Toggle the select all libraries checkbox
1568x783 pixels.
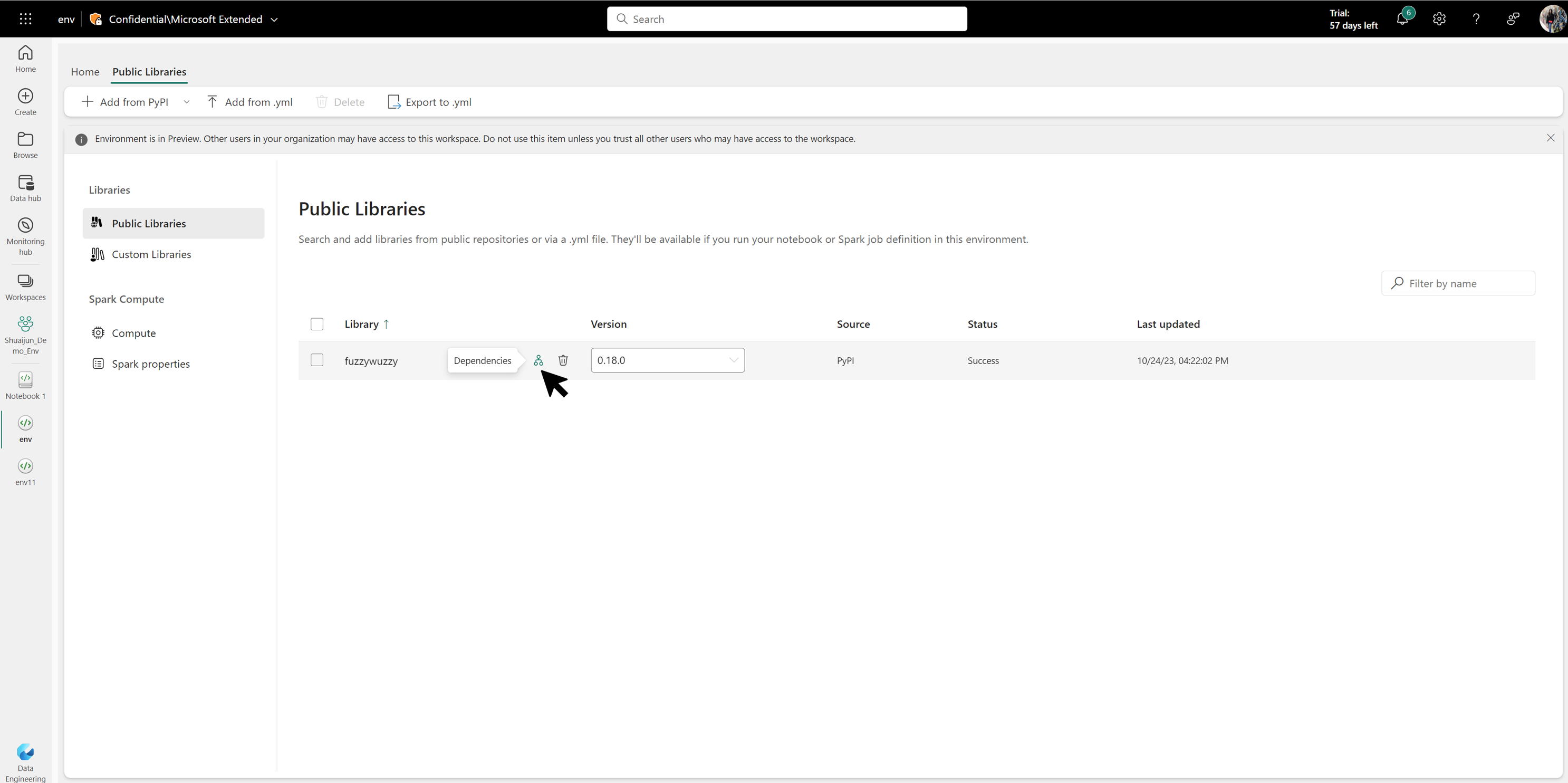click(317, 323)
